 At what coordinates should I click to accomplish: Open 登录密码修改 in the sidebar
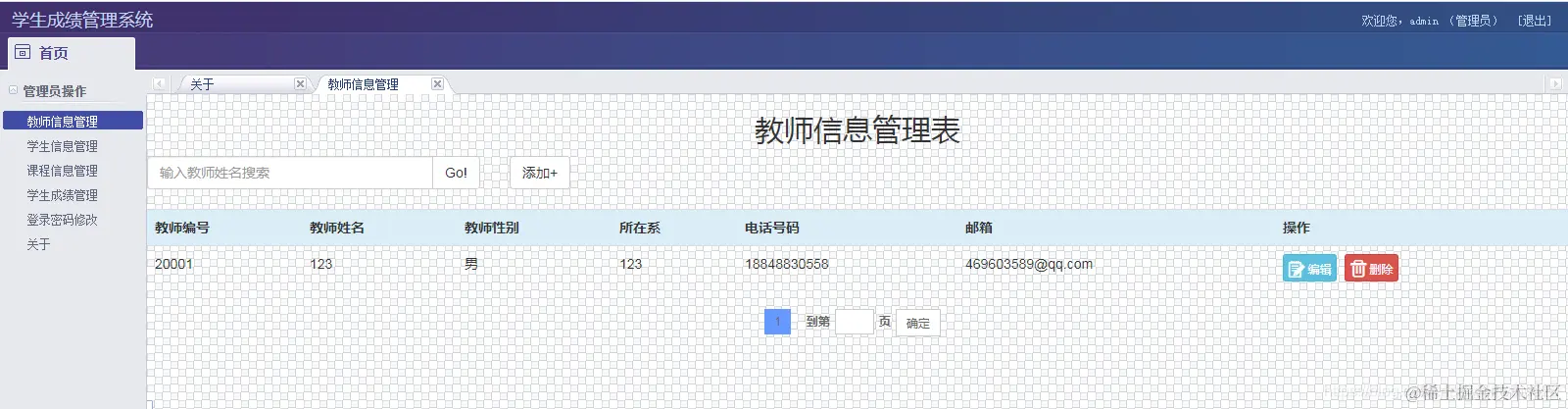click(62, 220)
